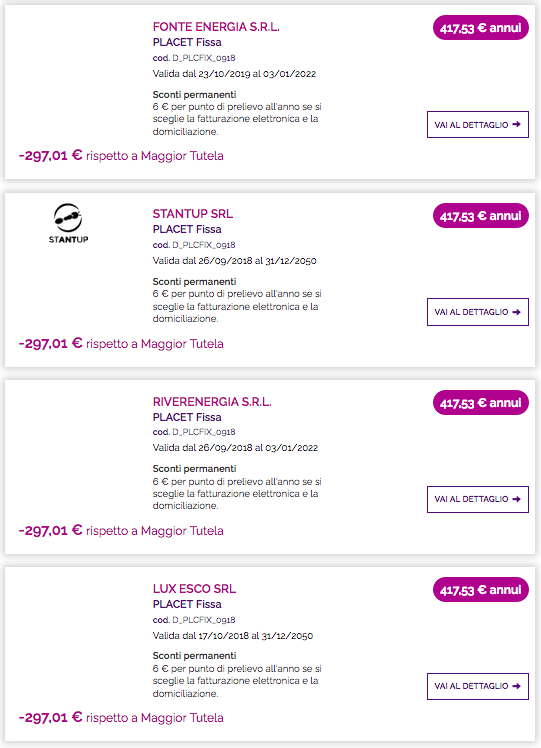Click Fonte Energia savings versus Maggior Tutela
The width and height of the screenshot is (541, 748).
pos(121,156)
